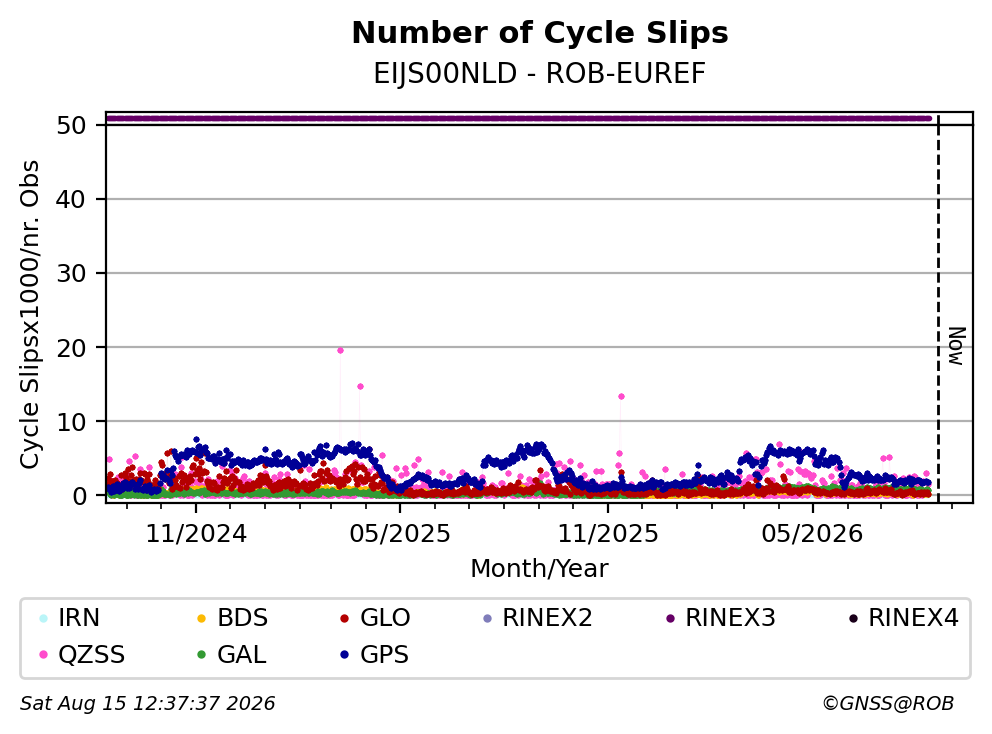Click the GAL legend color dot
The height and width of the screenshot is (734, 992).
(202, 655)
